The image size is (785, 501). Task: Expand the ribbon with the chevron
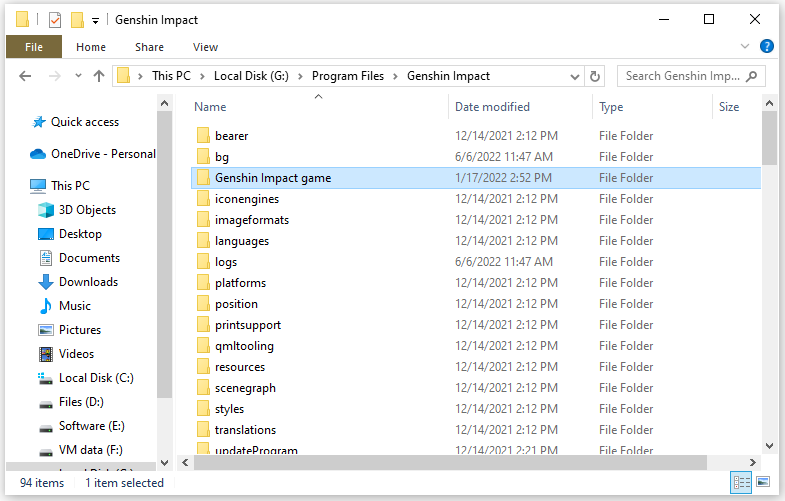pos(744,47)
